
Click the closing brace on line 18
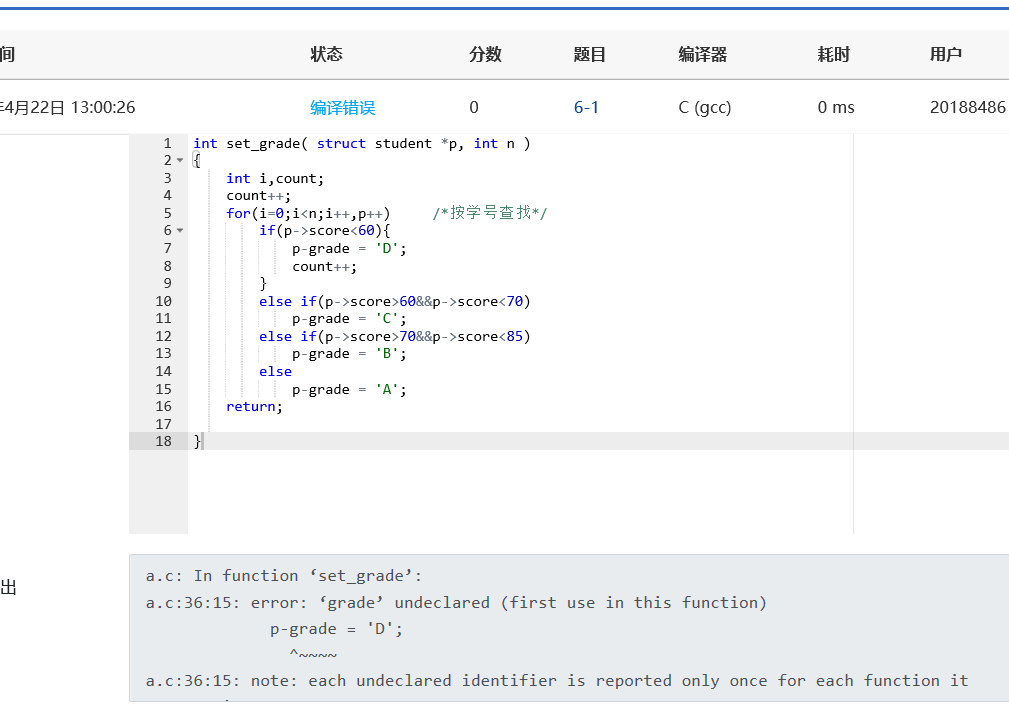click(x=198, y=441)
